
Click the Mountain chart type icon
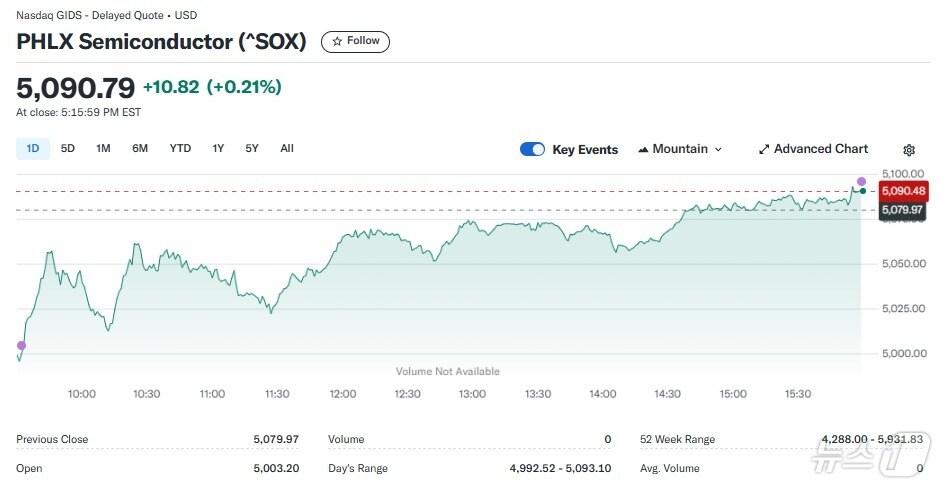[642, 149]
